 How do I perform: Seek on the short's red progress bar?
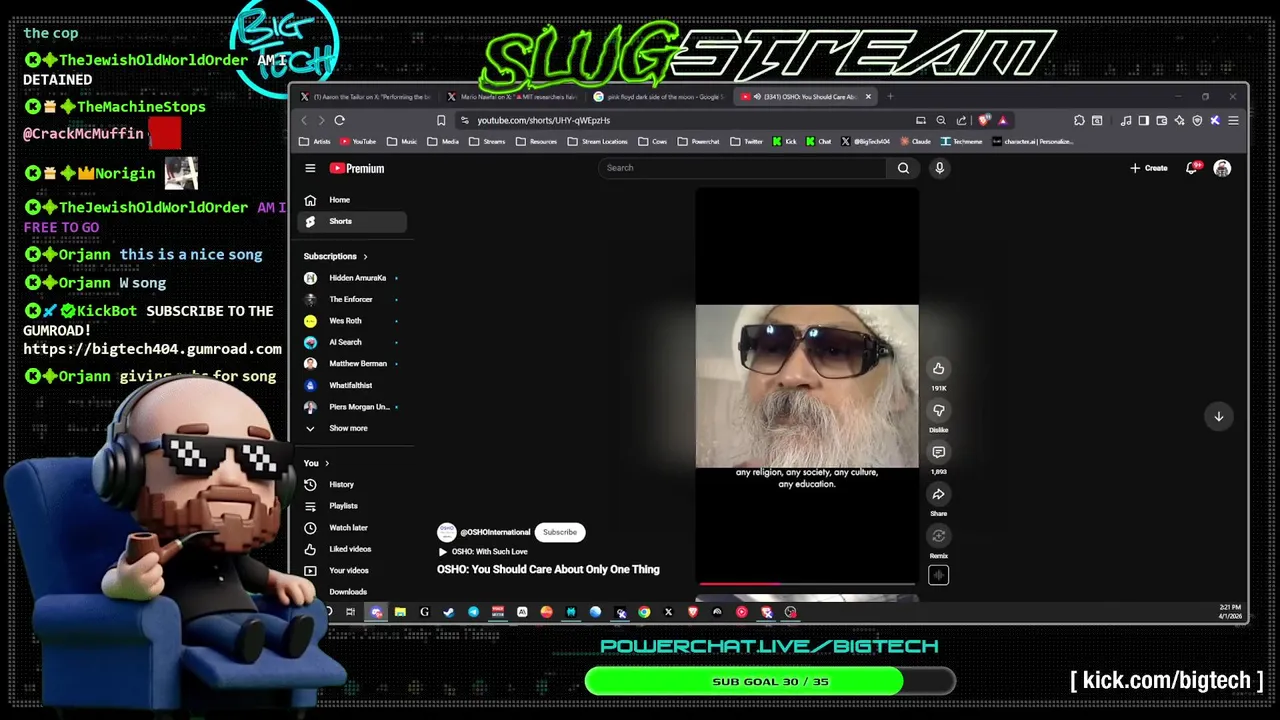(x=807, y=583)
